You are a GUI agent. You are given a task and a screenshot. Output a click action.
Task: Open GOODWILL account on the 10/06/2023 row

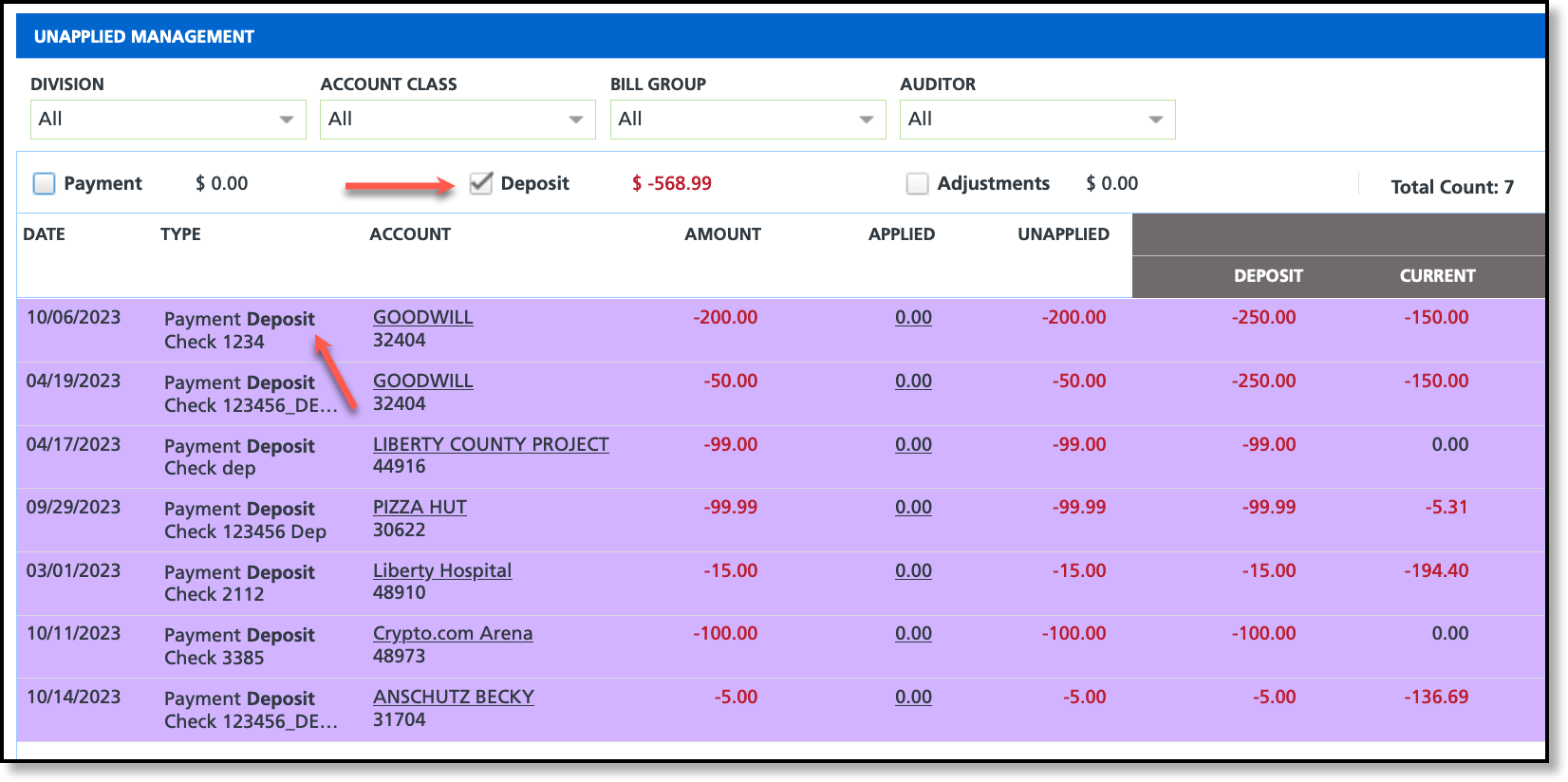[423, 318]
